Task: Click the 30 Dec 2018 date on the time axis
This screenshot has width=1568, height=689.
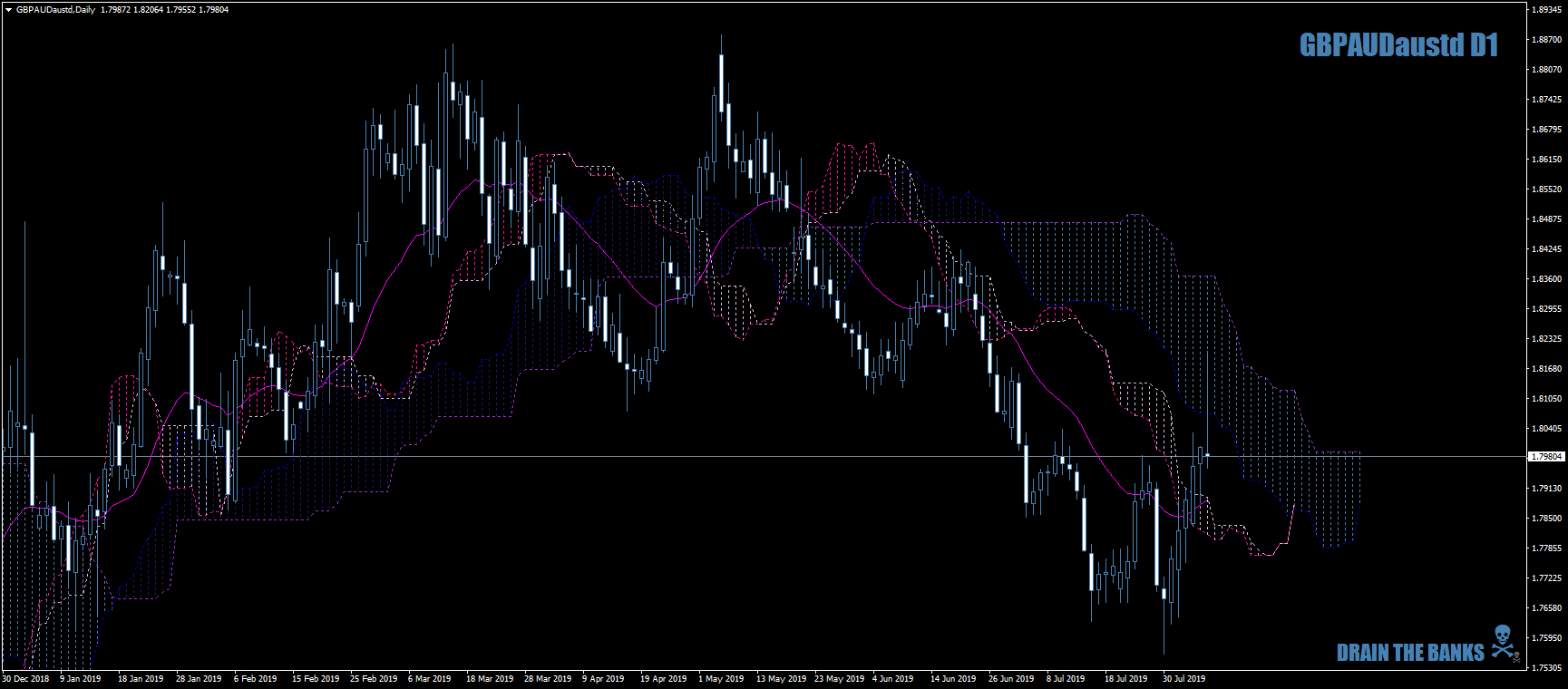Action: click(x=25, y=679)
